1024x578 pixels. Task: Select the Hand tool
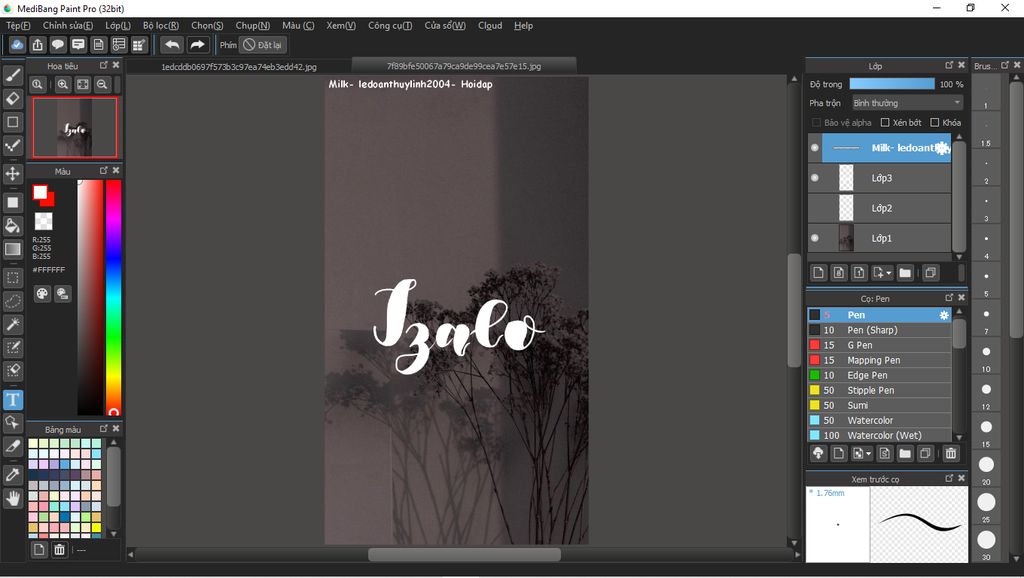[x=12, y=499]
